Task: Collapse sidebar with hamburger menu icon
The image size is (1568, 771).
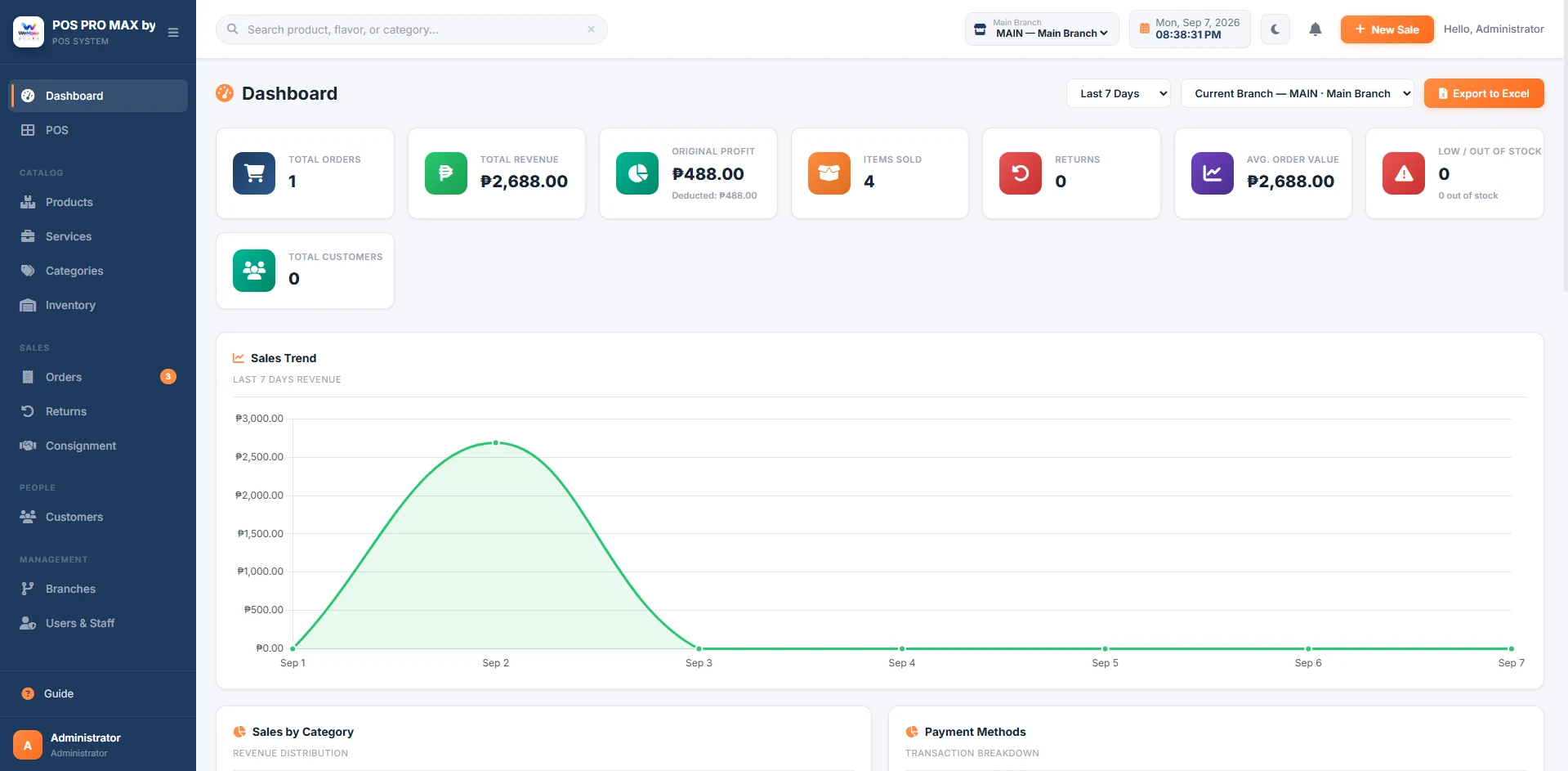Action: coord(173,33)
